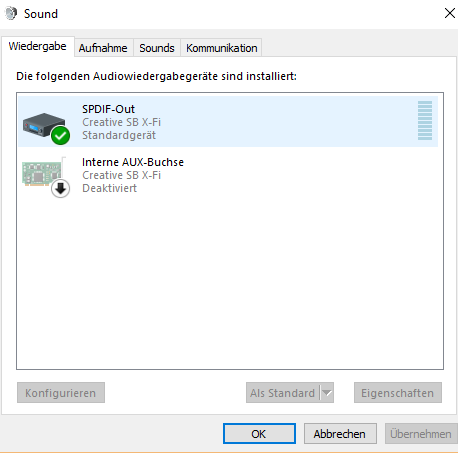Select the SPDIF-Out device name
Image resolution: width=458 pixels, height=453 pixels.
pyautogui.click(x=108, y=109)
